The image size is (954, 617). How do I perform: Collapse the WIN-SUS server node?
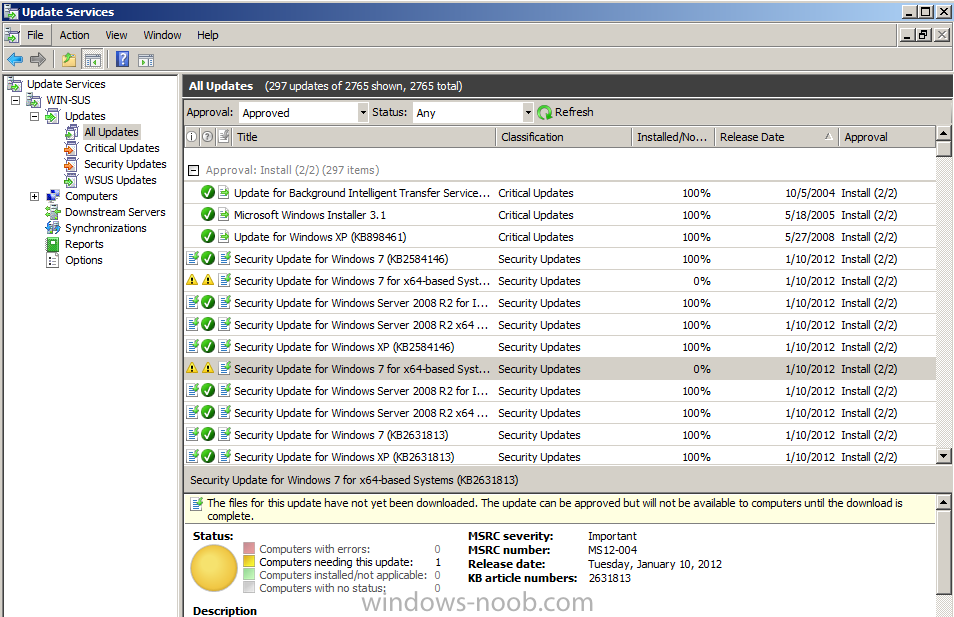15,100
